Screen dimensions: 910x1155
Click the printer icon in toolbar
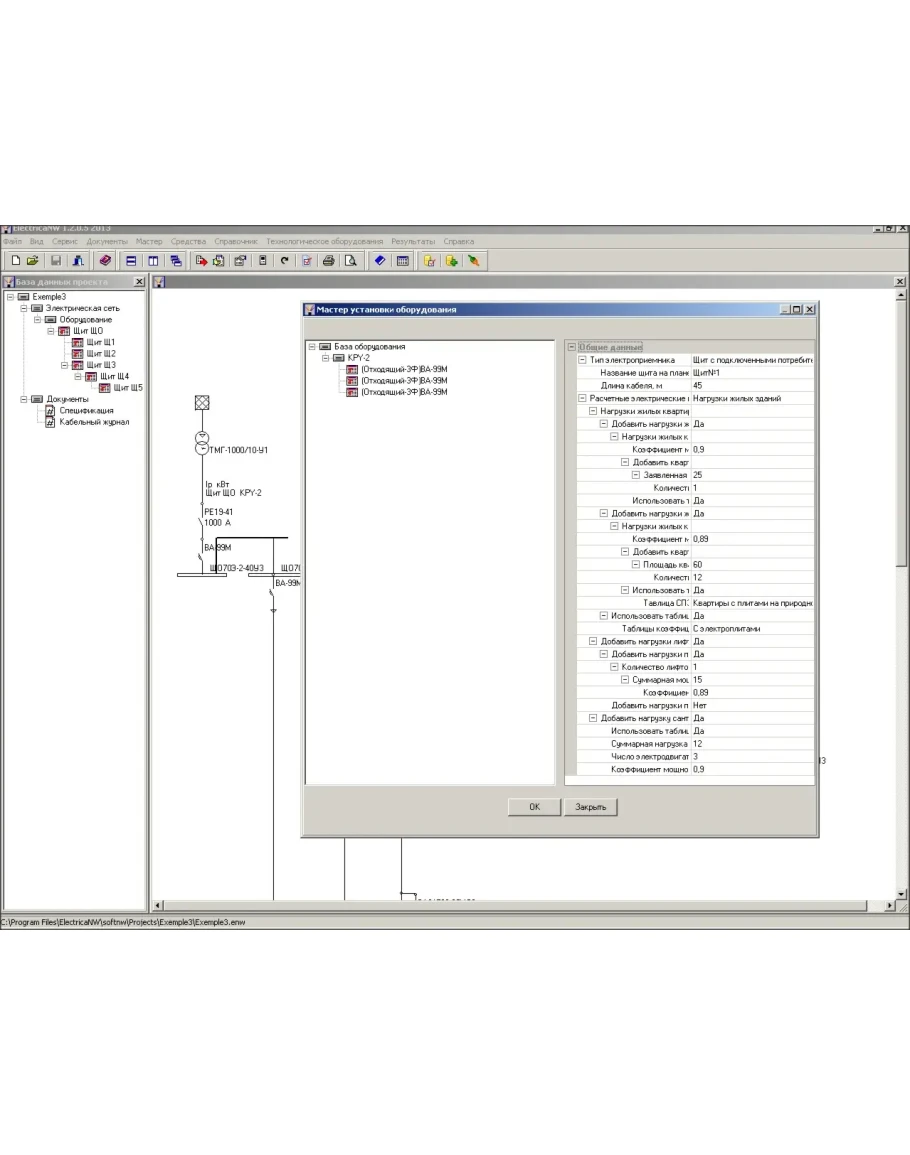tap(328, 261)
